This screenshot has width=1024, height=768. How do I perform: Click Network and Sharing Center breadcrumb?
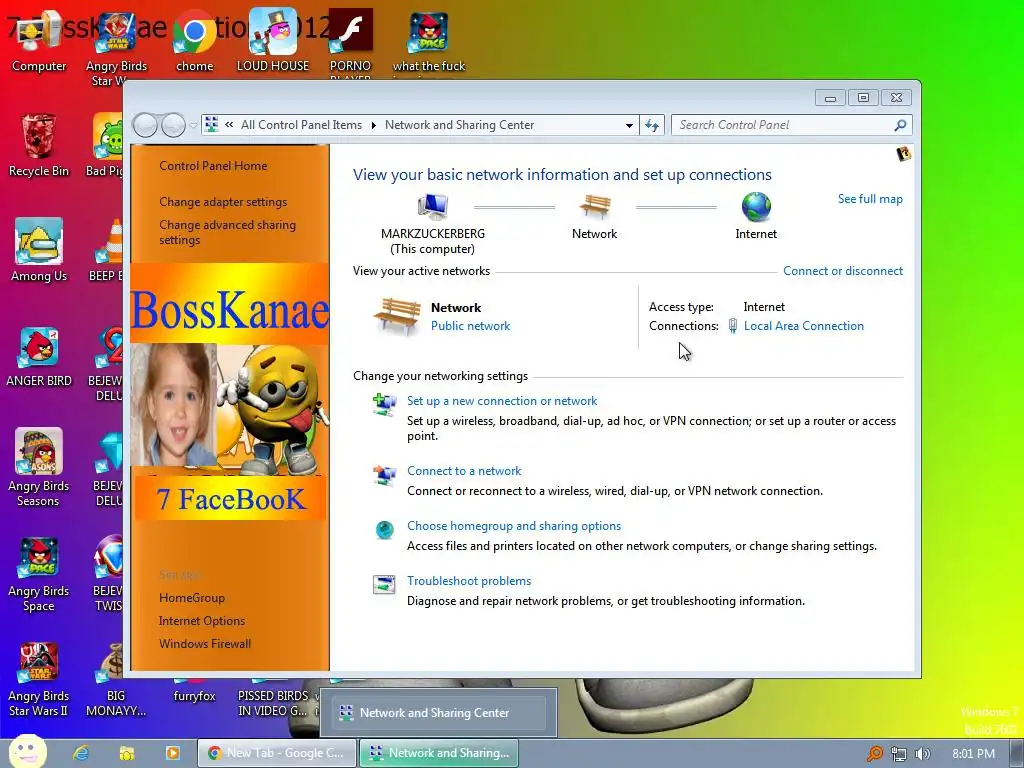(x=459, y=125)
